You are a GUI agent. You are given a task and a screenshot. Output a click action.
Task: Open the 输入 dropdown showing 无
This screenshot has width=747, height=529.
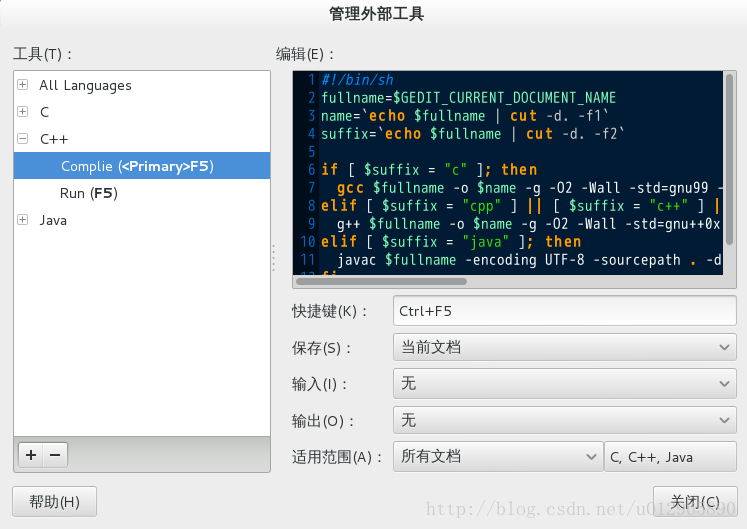tap(565, 383)
